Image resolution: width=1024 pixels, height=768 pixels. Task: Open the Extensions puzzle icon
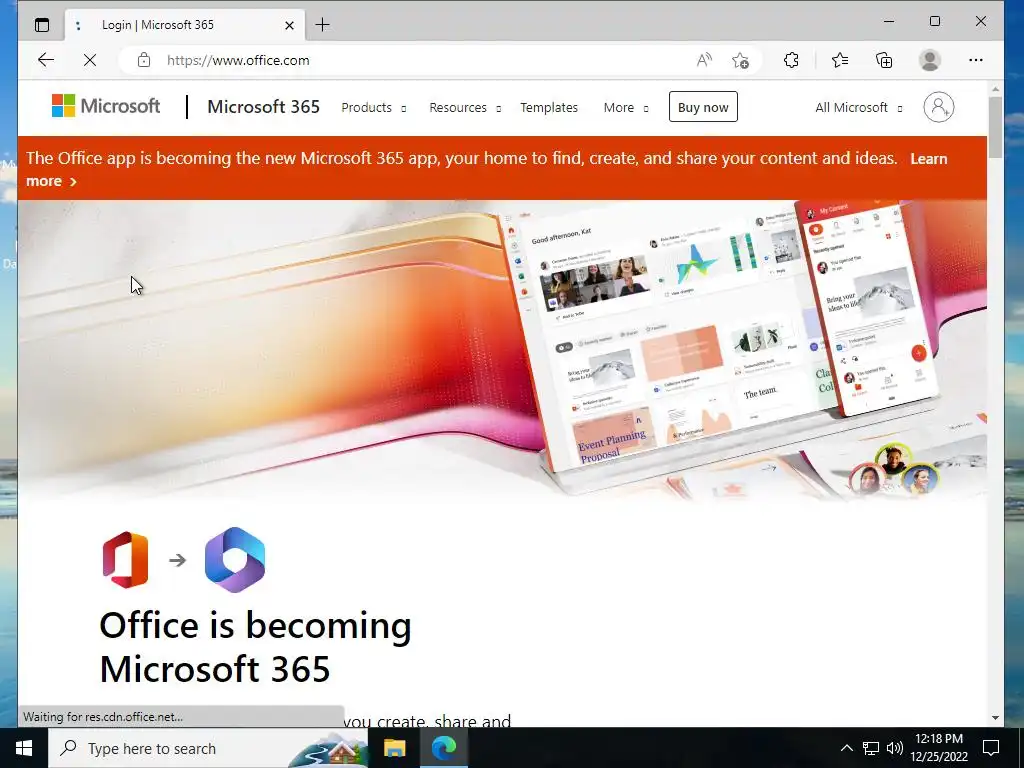(x=791, y=60)
